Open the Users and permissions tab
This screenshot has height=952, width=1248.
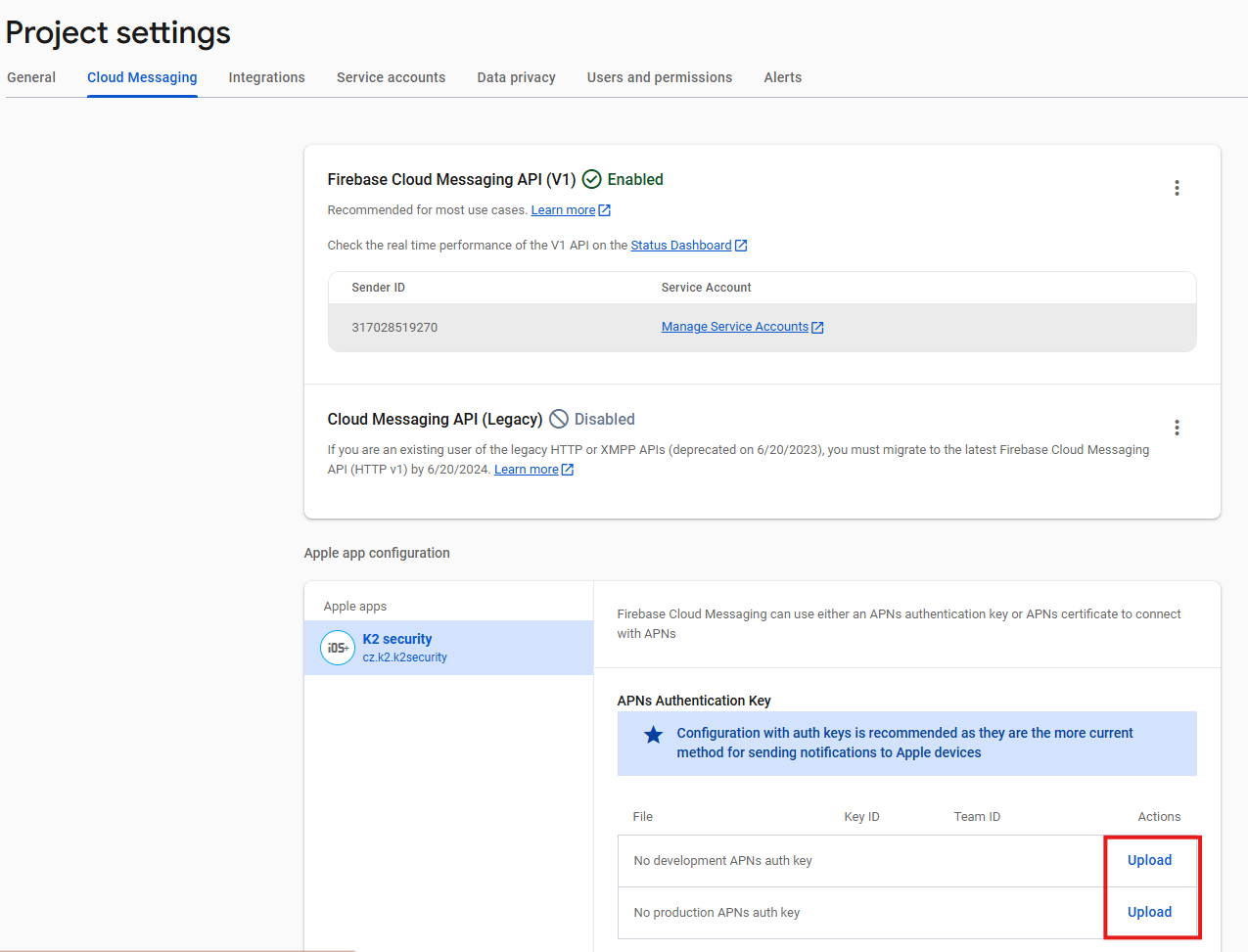pyautogui.click(x=659, y=77)
